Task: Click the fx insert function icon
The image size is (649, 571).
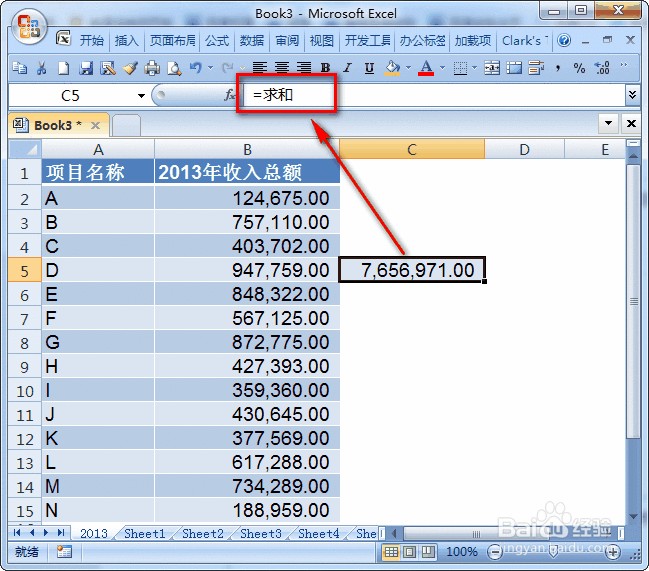Action: tap(229, 95)
